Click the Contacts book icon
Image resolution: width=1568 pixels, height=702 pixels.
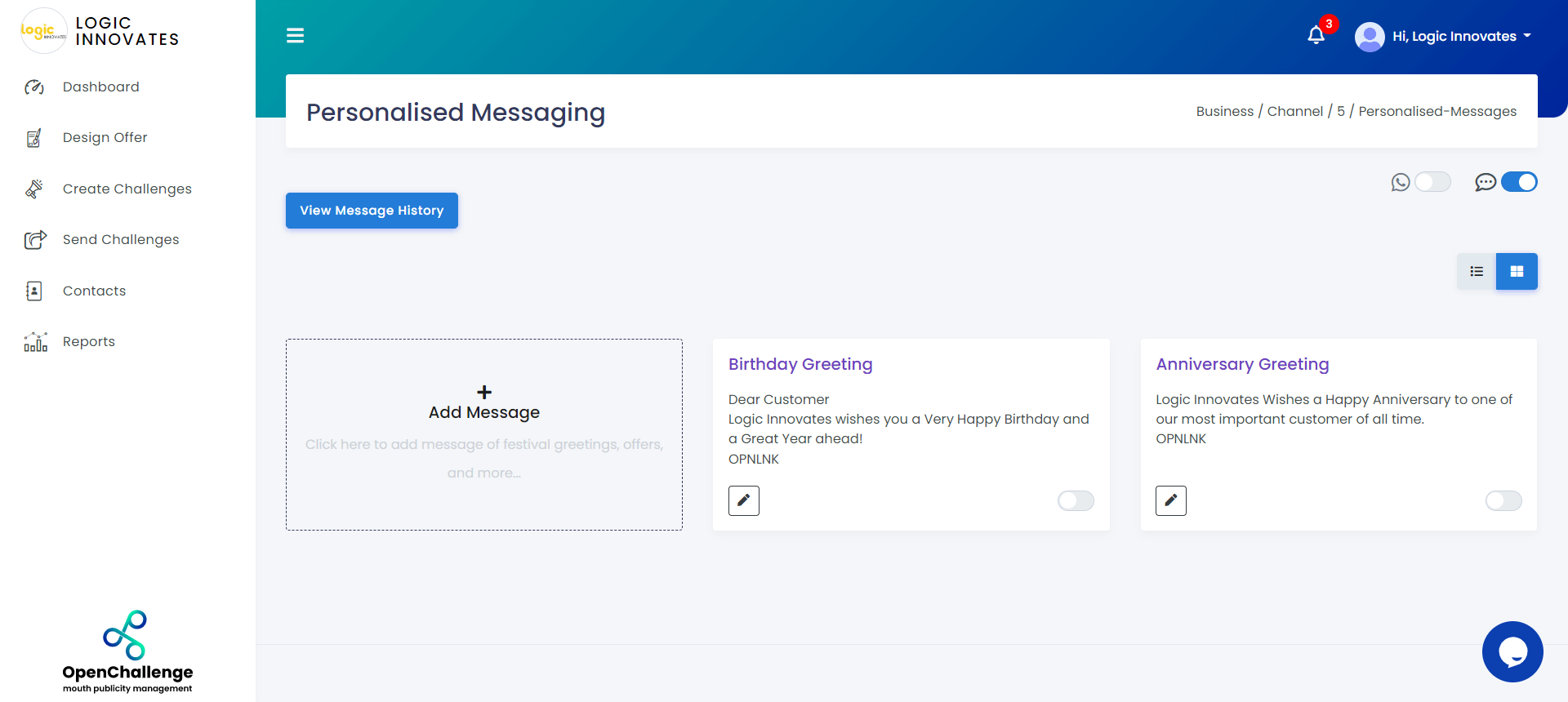click(34, 291)
